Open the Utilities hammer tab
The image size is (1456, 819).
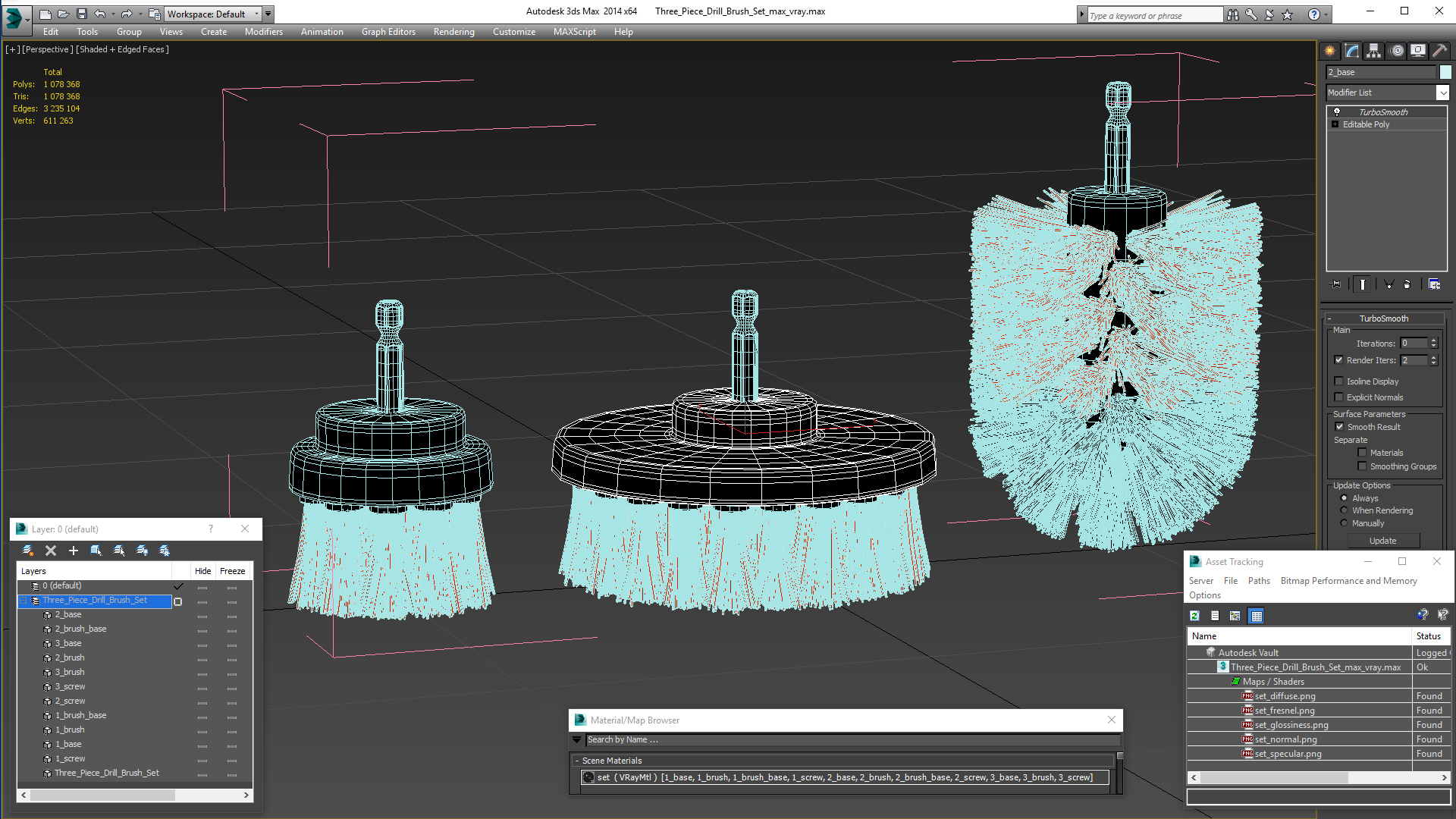(1439, 51)
